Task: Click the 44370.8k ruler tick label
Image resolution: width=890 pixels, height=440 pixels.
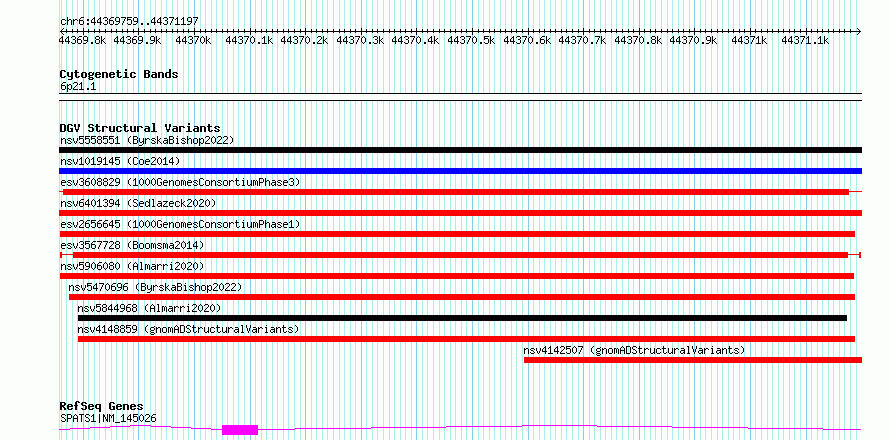Action: pos(638,41)
